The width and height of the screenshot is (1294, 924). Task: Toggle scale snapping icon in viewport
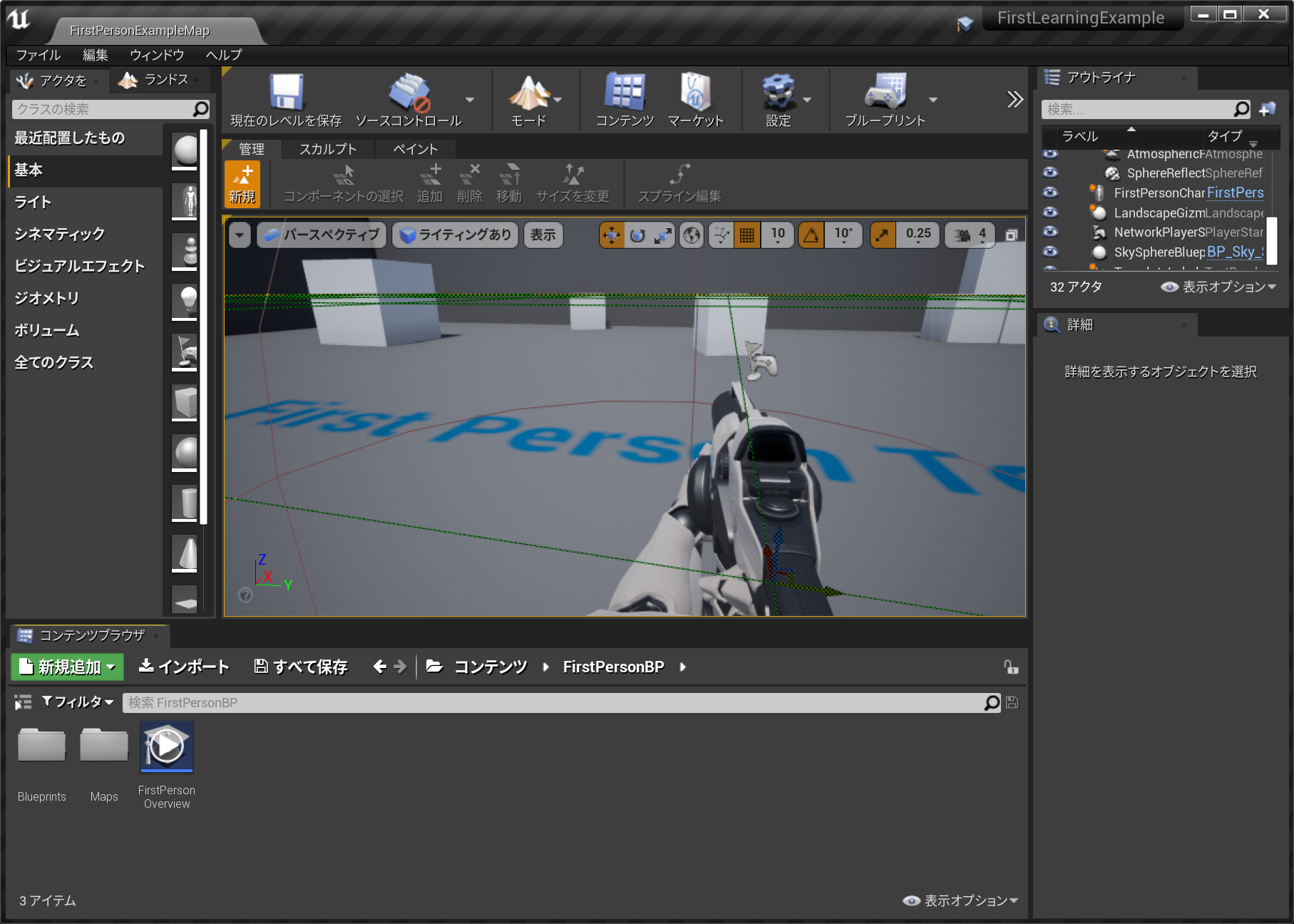pos(883,235)
